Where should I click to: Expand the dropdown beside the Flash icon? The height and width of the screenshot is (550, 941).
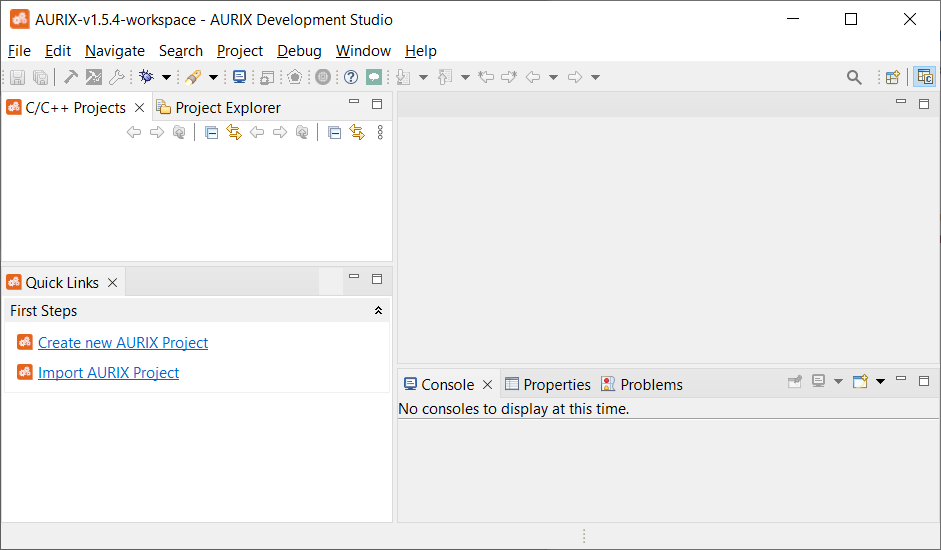213,77
